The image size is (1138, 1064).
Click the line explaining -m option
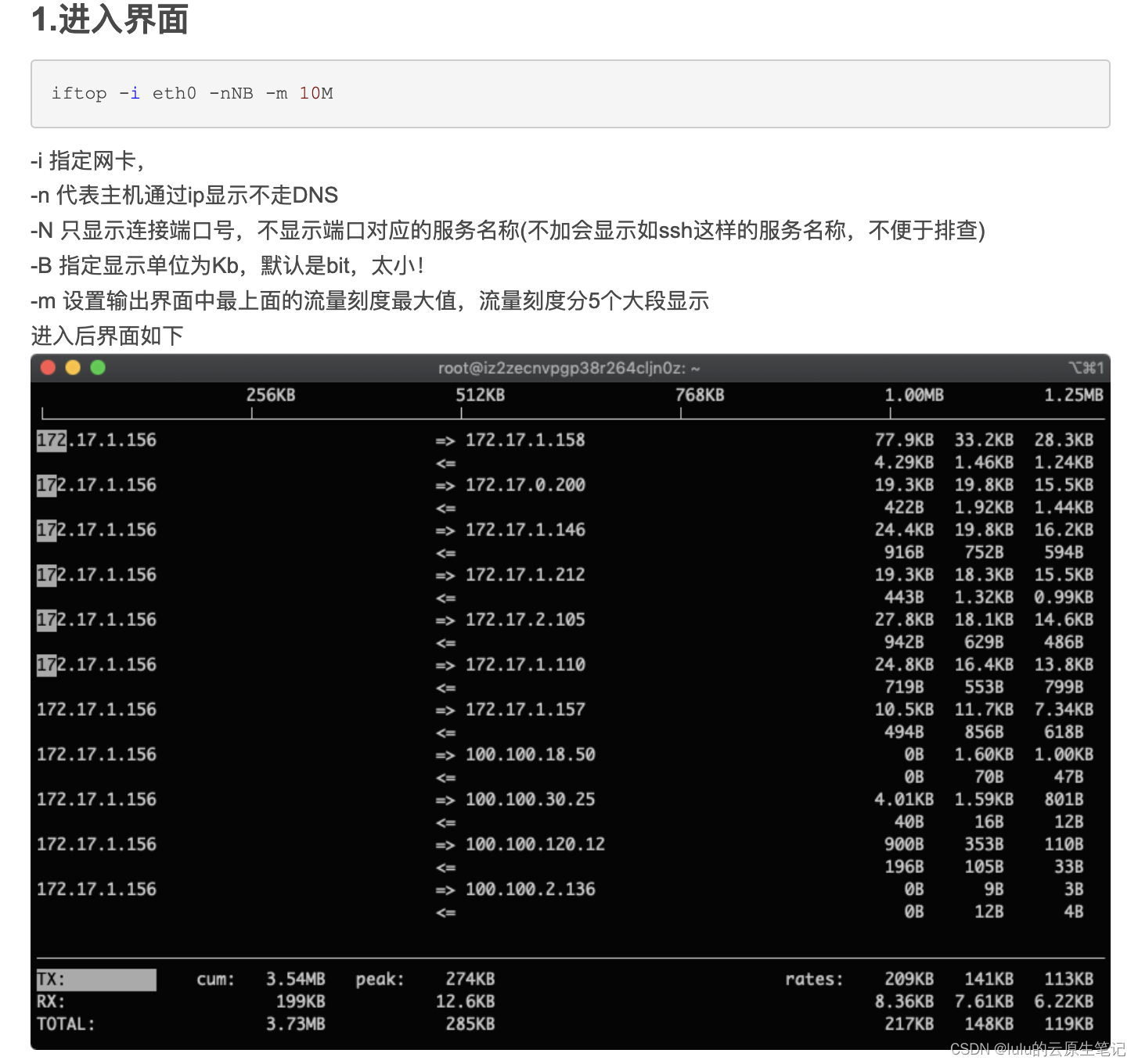tap(370, 301)
